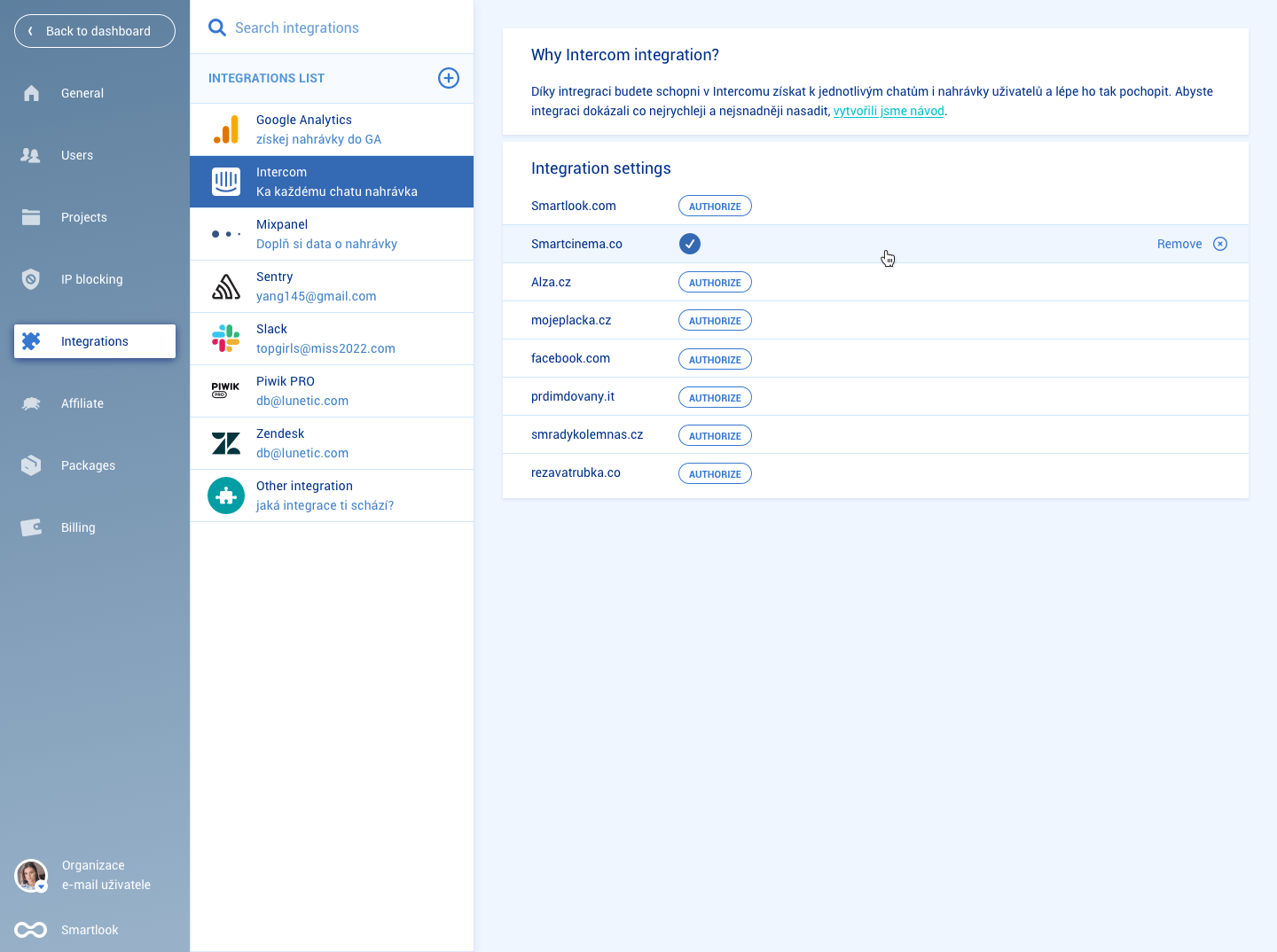Click the user avatar photo
This screenshot has height=952, width=1277.
point(31,875)
